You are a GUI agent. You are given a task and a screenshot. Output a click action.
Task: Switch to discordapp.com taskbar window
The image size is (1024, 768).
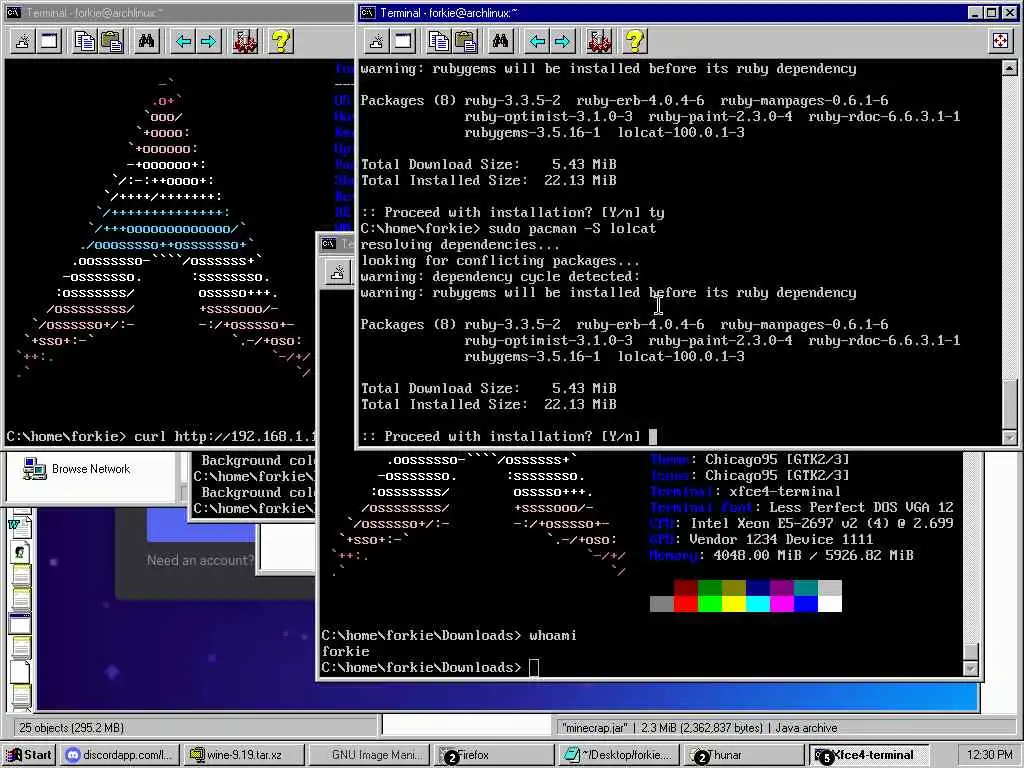119,755
